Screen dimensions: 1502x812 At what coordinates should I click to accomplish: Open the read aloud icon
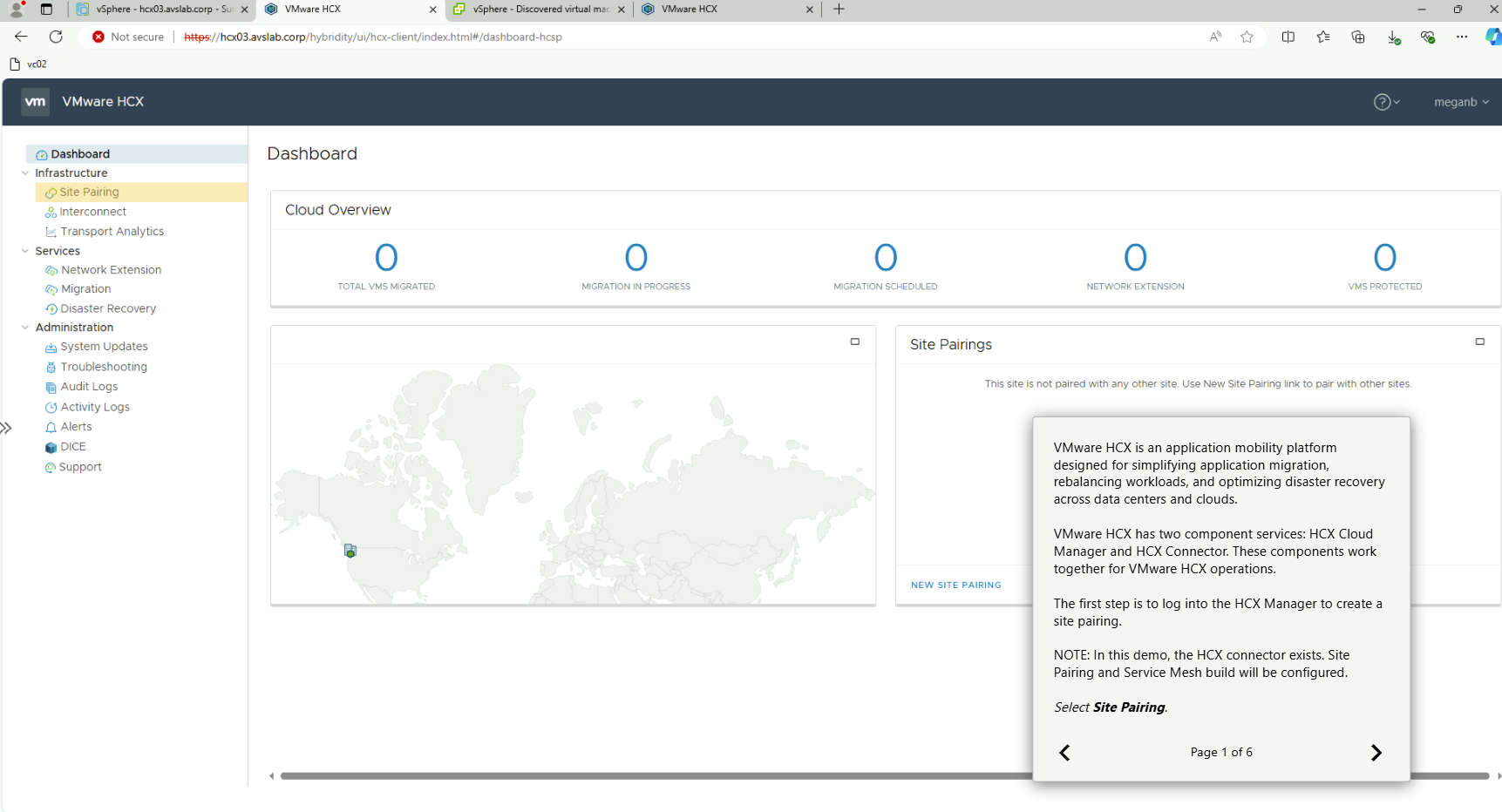(1215, 37)
